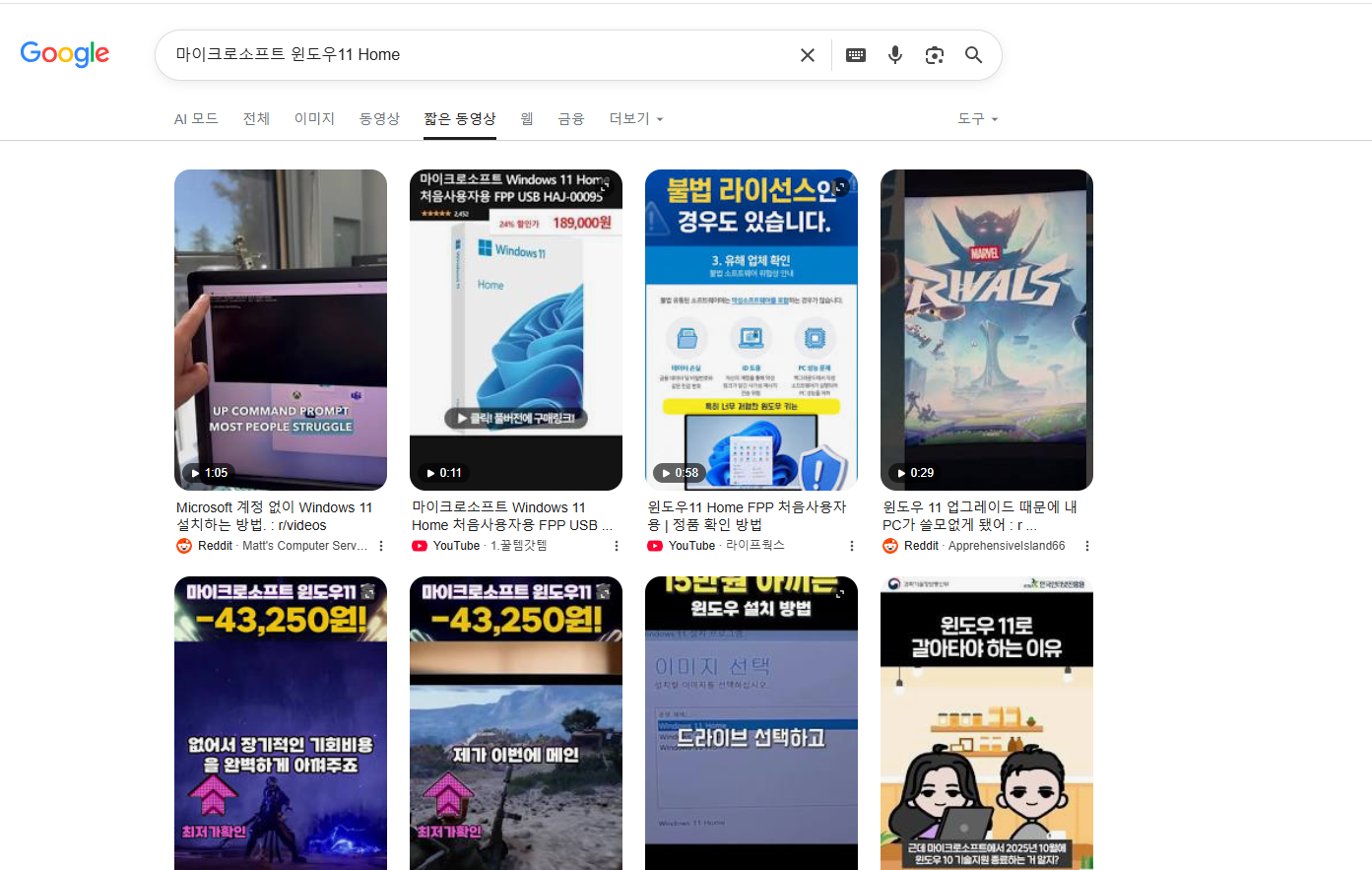The height and width of the screenshot is (870, 1372).
Task: Open the 제가 이번에 메인 video thumbnail
Action: coord(516,723)
